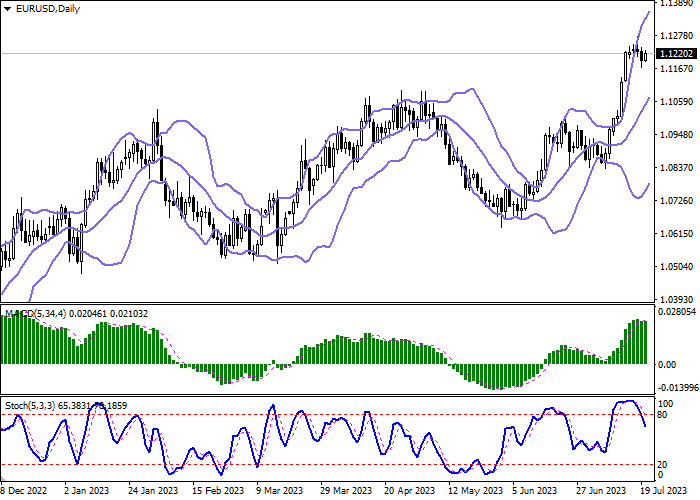This screenshot has width=700, height=500.
Task: Select Stochastic level 20 label
Action: 662,465
